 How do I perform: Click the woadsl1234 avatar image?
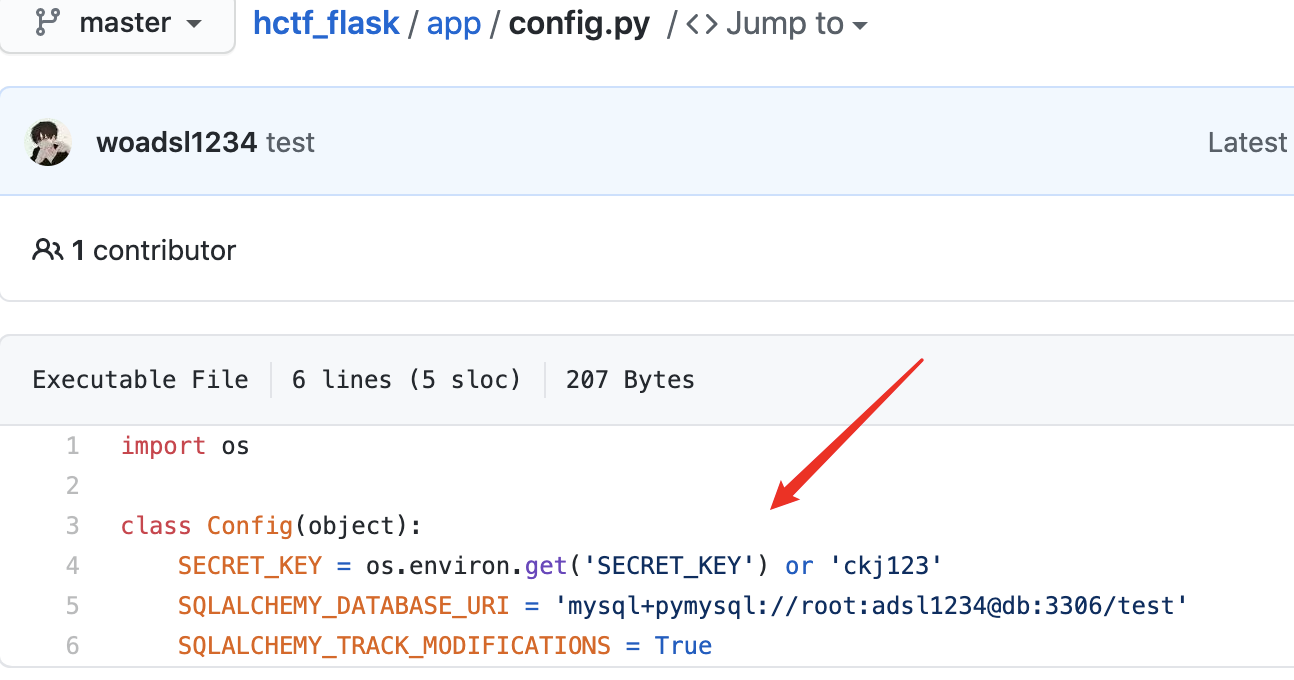tap(48, 142)
